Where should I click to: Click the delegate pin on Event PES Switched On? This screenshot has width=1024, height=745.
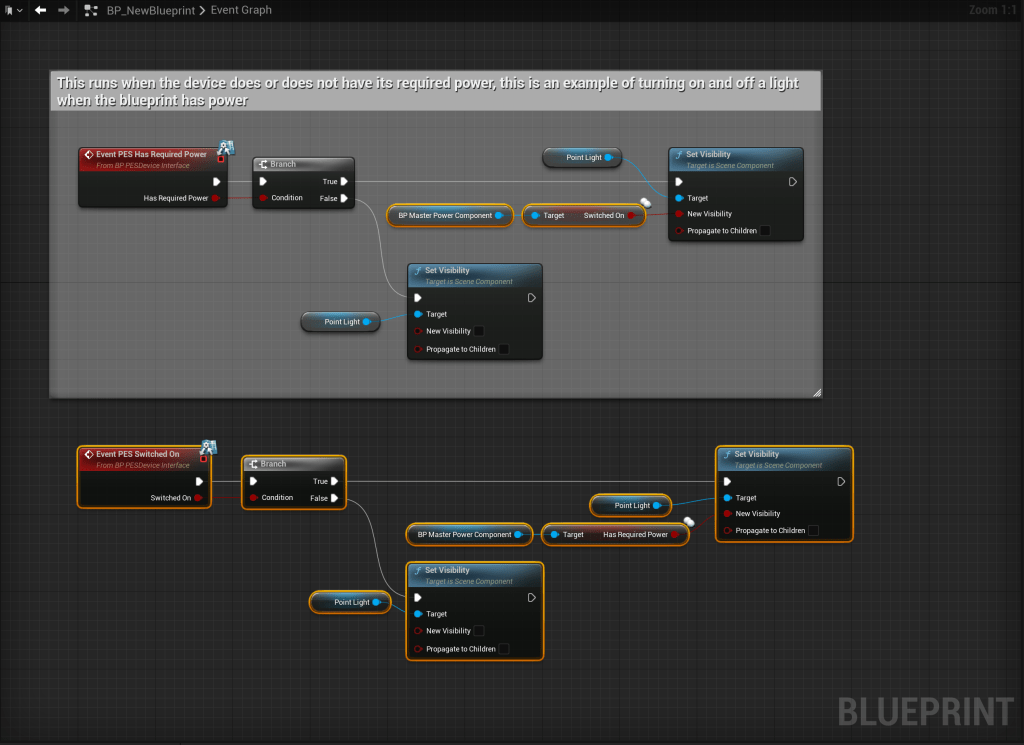[x=204, y=459]
